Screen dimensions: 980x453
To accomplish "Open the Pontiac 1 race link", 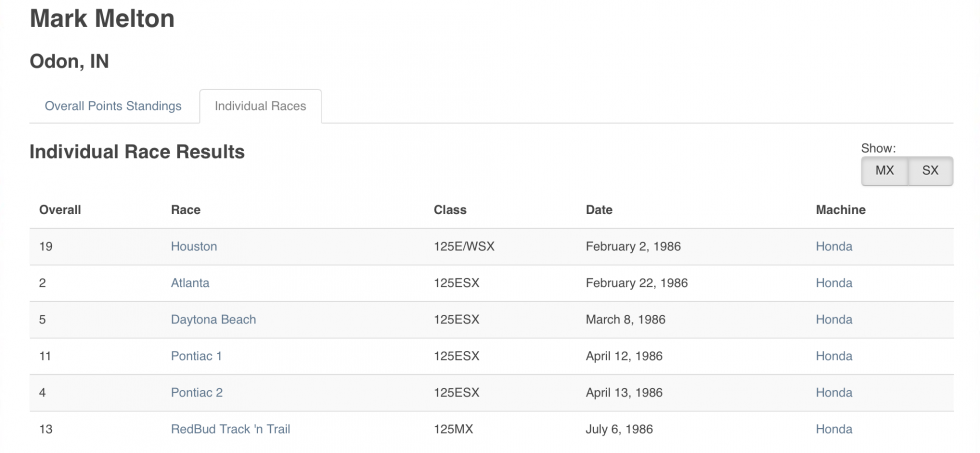I will tap(196, 356).
